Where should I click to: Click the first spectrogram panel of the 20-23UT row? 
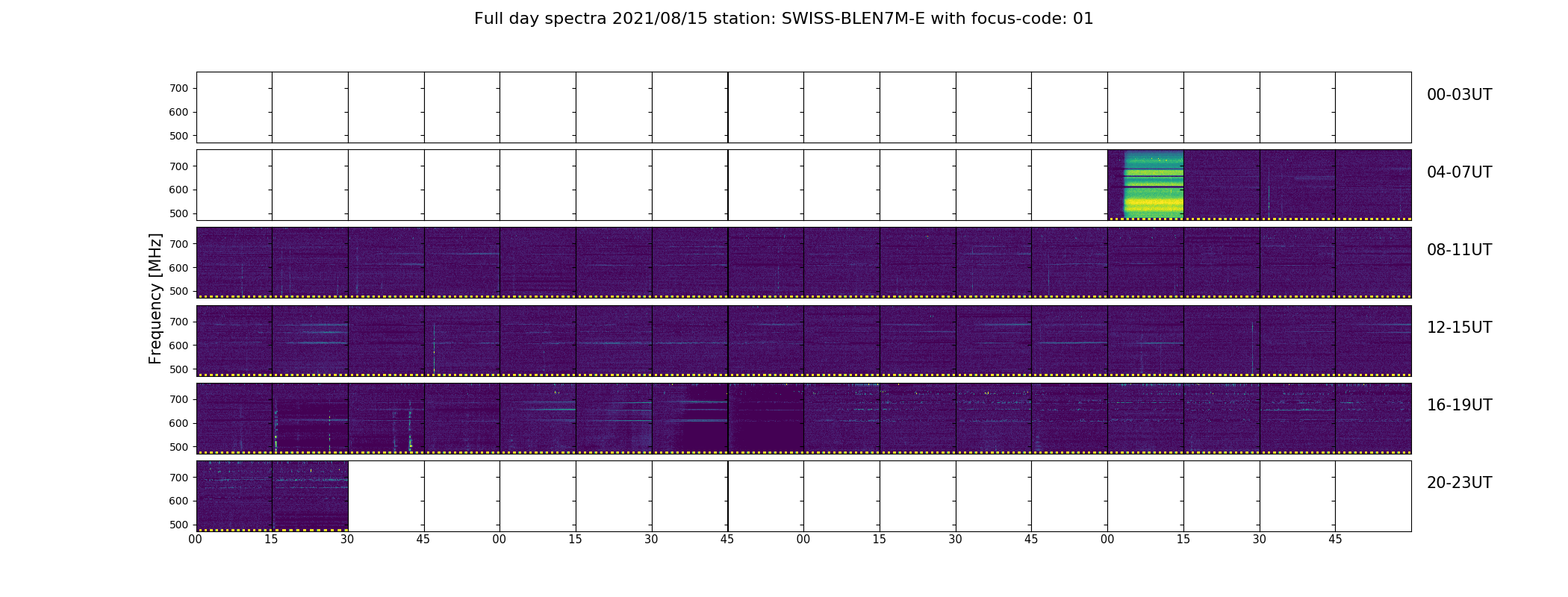pos(234,496)
